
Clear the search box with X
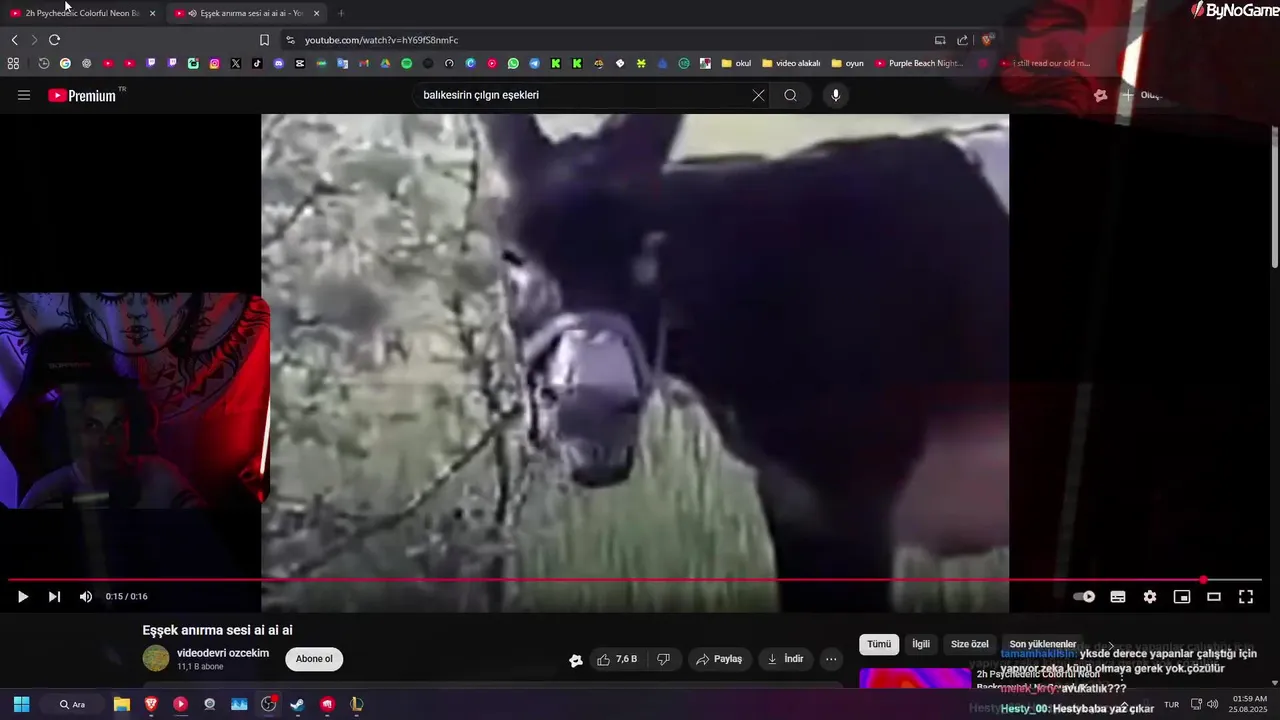point(758,95)
